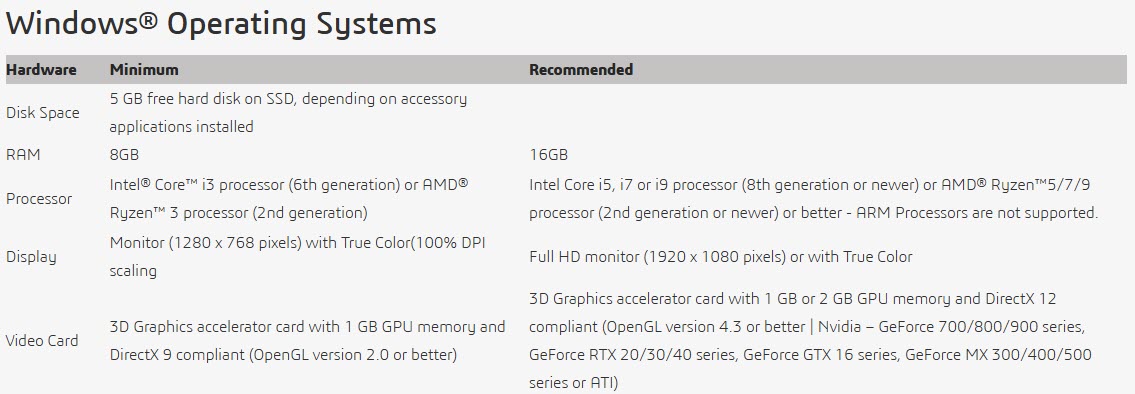Select the Minimum column header
The height and width of the screenshot is (394, 1135).
coord(144,70)
